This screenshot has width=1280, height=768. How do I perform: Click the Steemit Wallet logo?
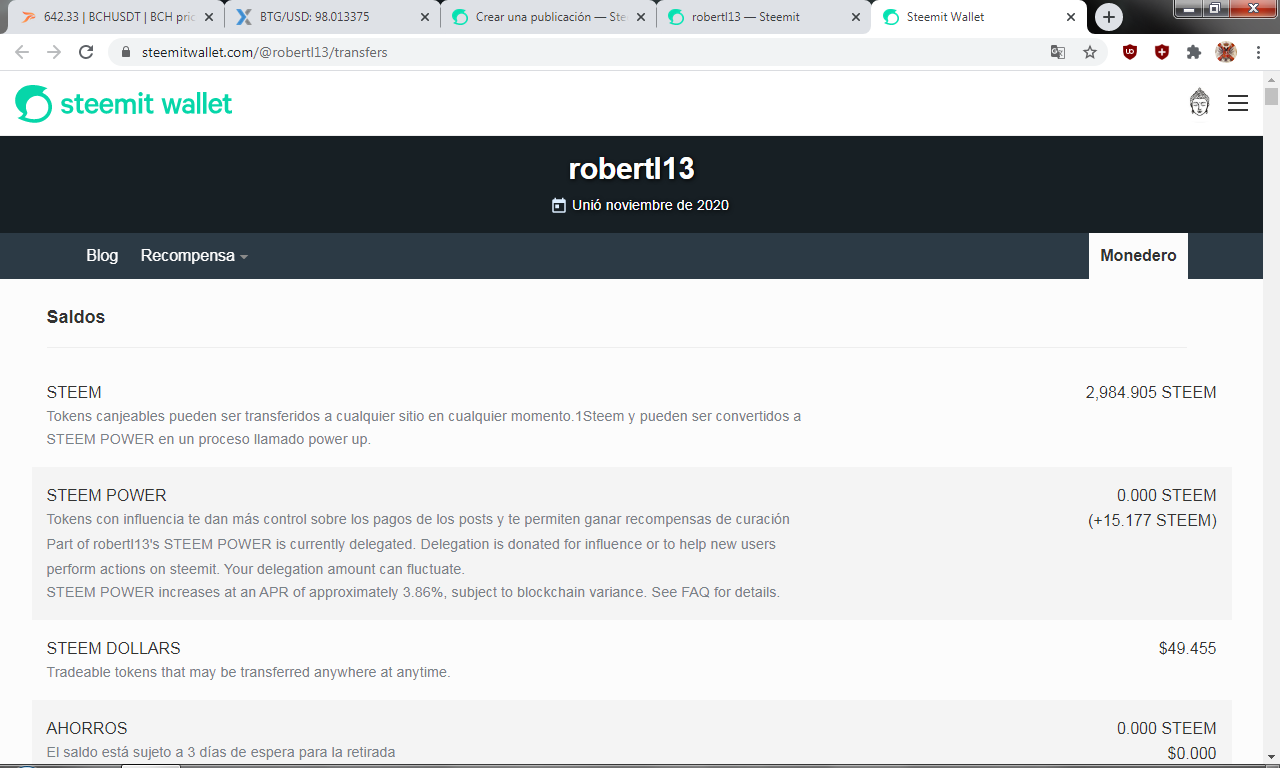(124, 104)
